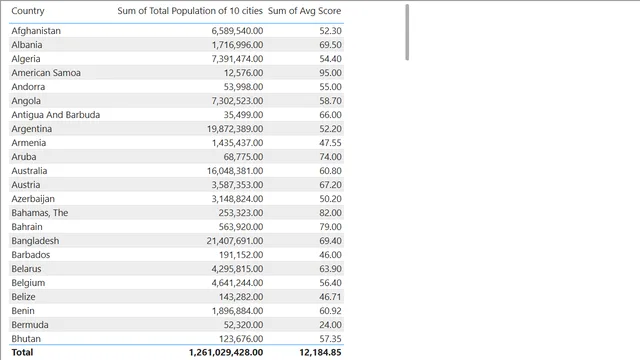The image size is (640, 360).
Task: Select the Belize country cell
Action: [23, 297]
